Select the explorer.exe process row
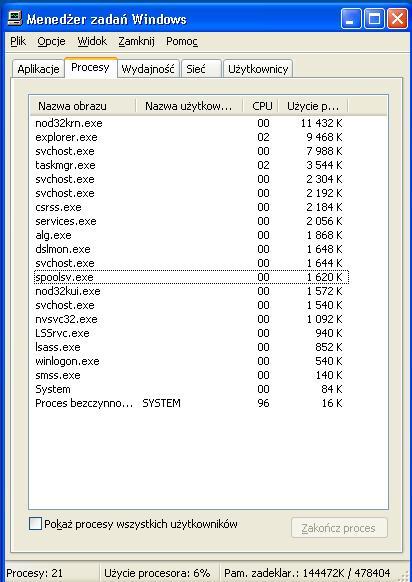 191,137
